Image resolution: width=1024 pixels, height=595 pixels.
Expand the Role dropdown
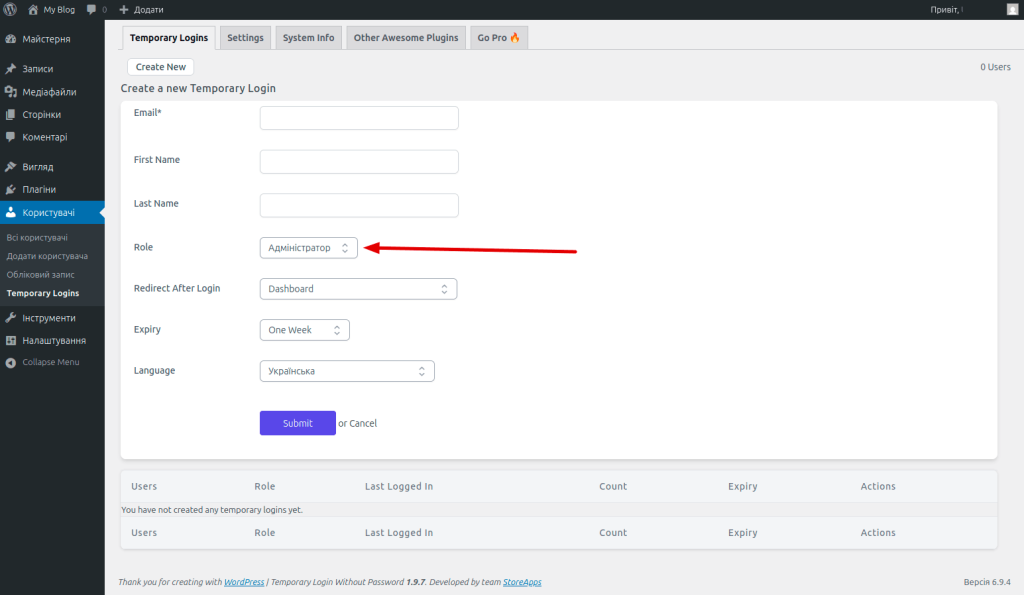tap(308, 248)
